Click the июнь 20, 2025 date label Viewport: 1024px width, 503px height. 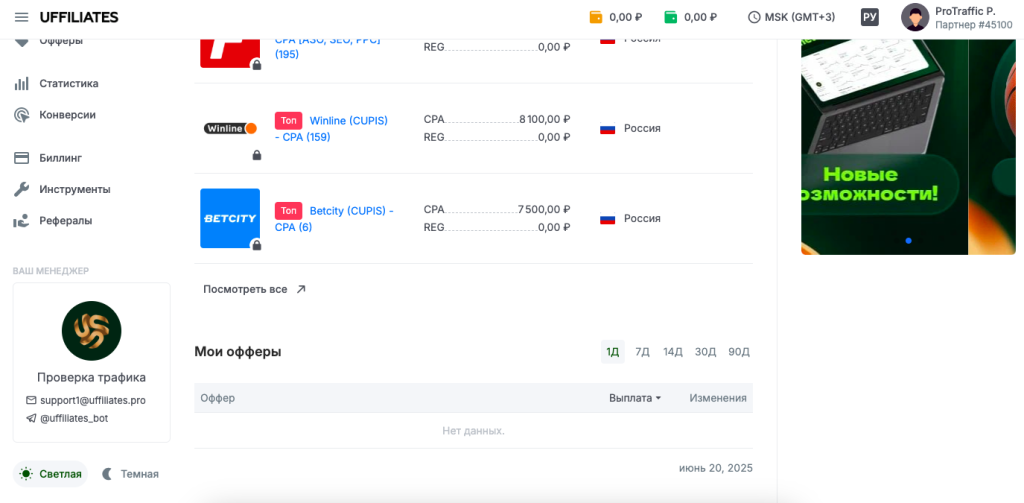click(716, 468)
